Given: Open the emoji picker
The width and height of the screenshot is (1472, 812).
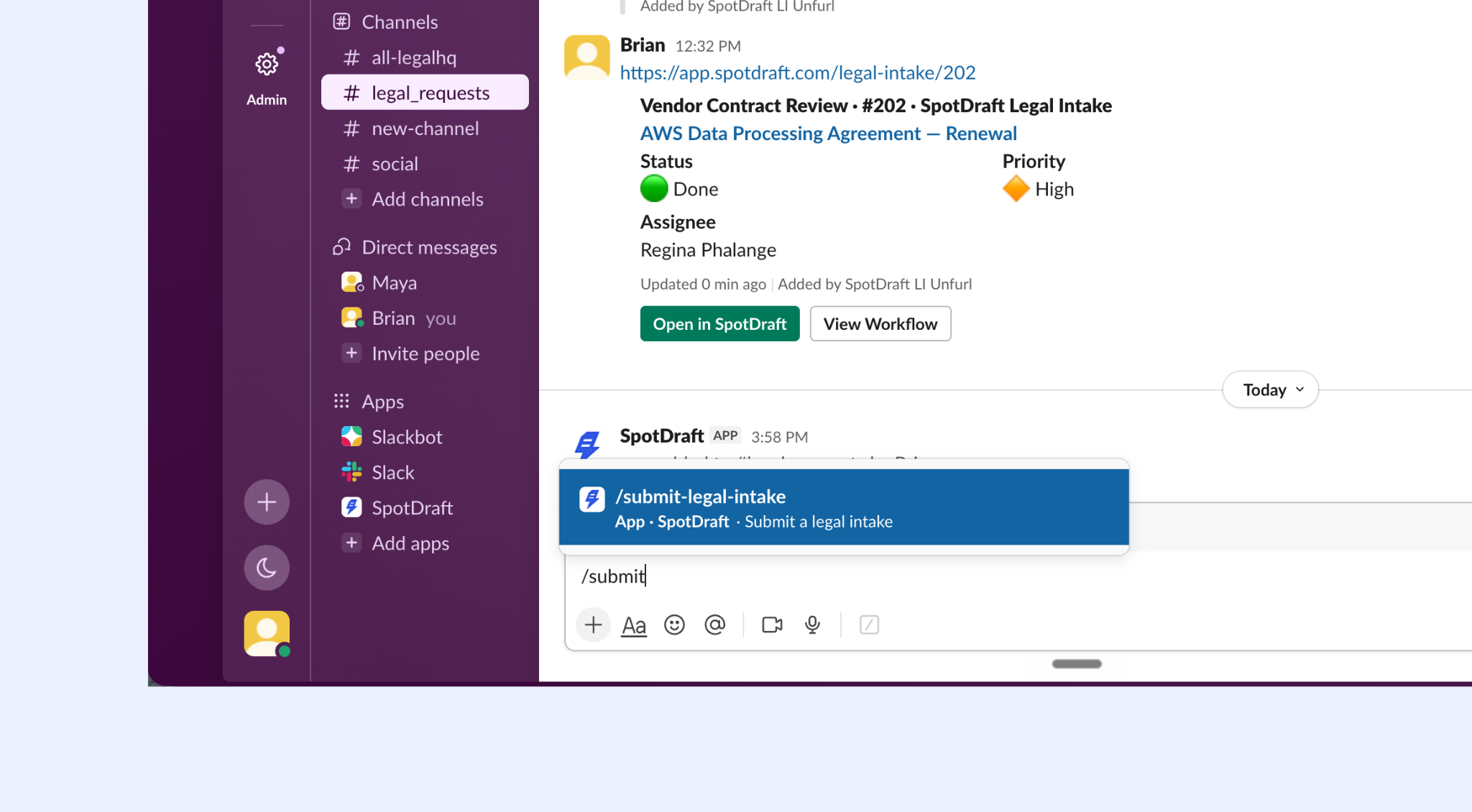Looking at the screenshot, I should pyautogui.click(x=674, y=625).
